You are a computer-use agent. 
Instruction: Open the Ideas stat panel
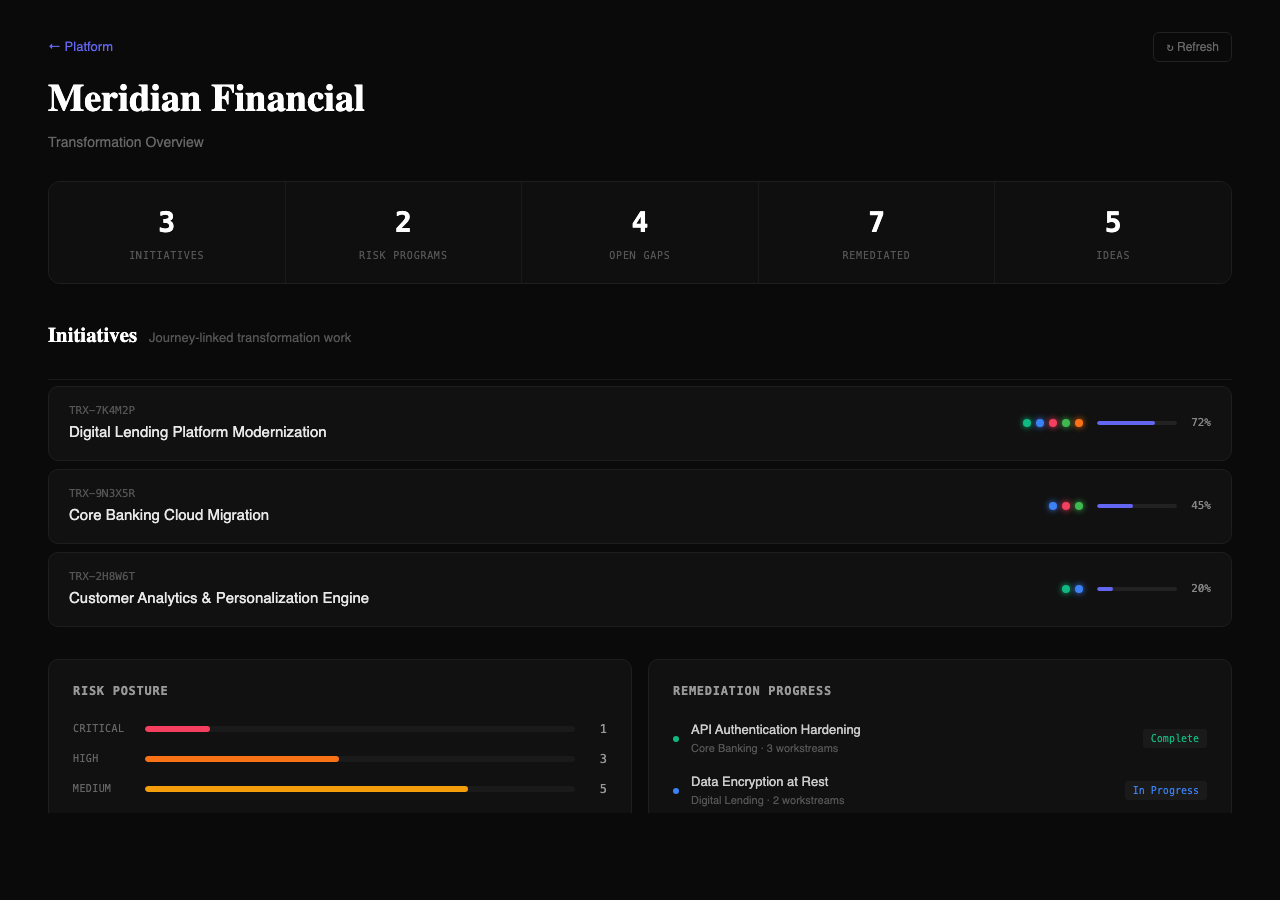click(x=1112, y=232)
